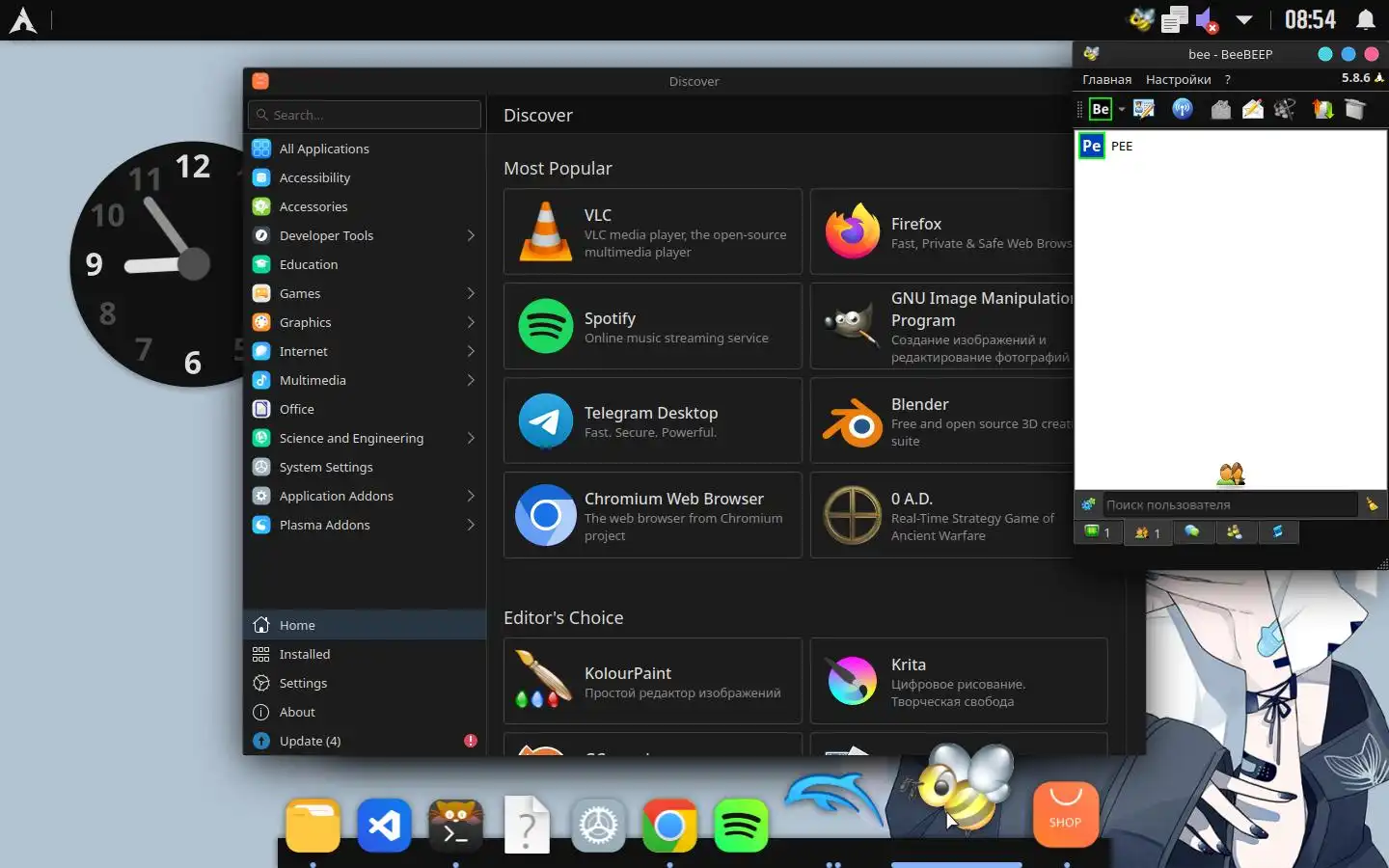Open the KolourPaint app card

click(653, 681)
